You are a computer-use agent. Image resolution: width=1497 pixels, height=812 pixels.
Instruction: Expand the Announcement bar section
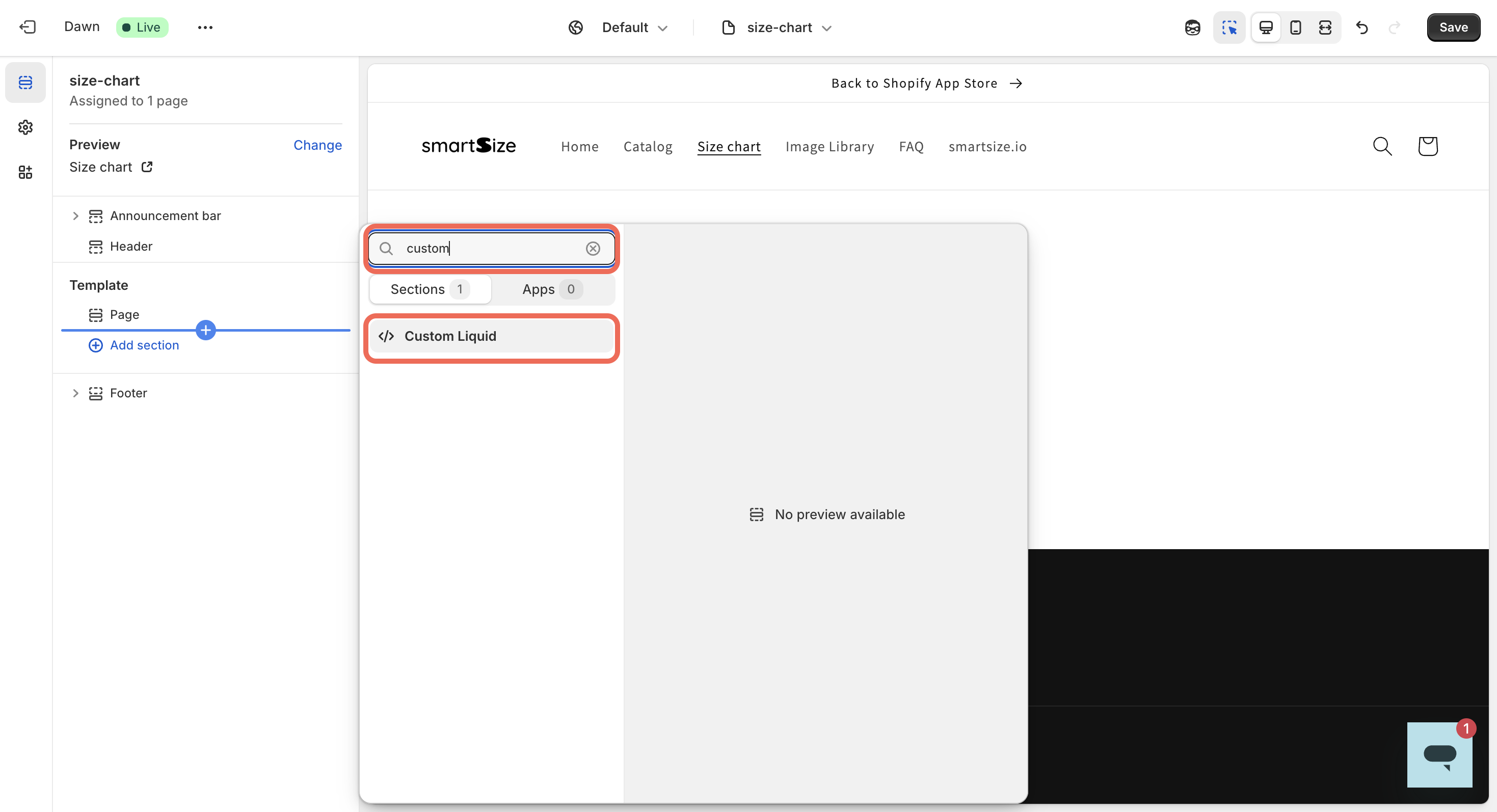tap(75, 216)
